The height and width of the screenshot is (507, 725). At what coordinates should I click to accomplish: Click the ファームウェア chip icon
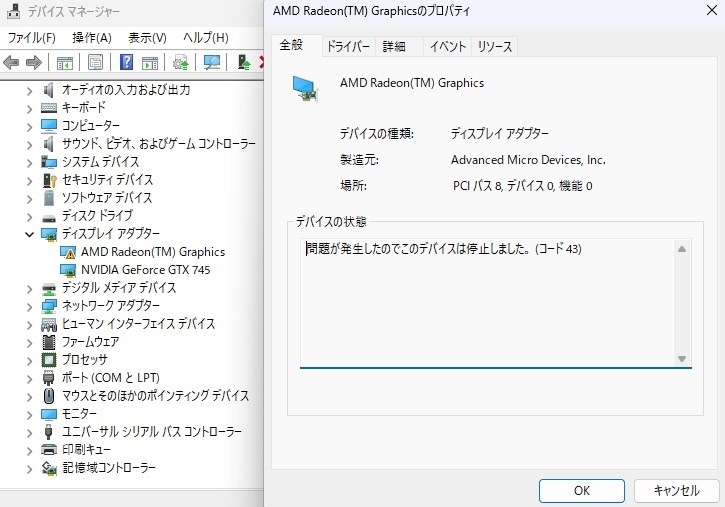tap(49, 342)
